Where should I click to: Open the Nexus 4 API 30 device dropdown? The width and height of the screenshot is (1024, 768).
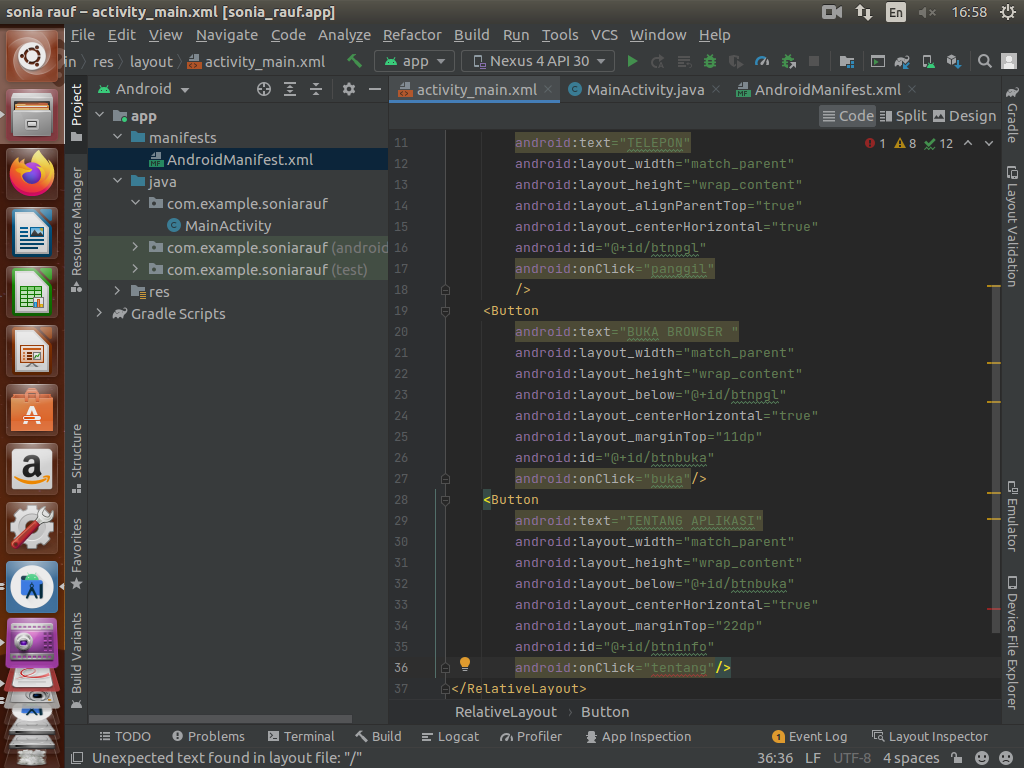(x=538, y=61)
